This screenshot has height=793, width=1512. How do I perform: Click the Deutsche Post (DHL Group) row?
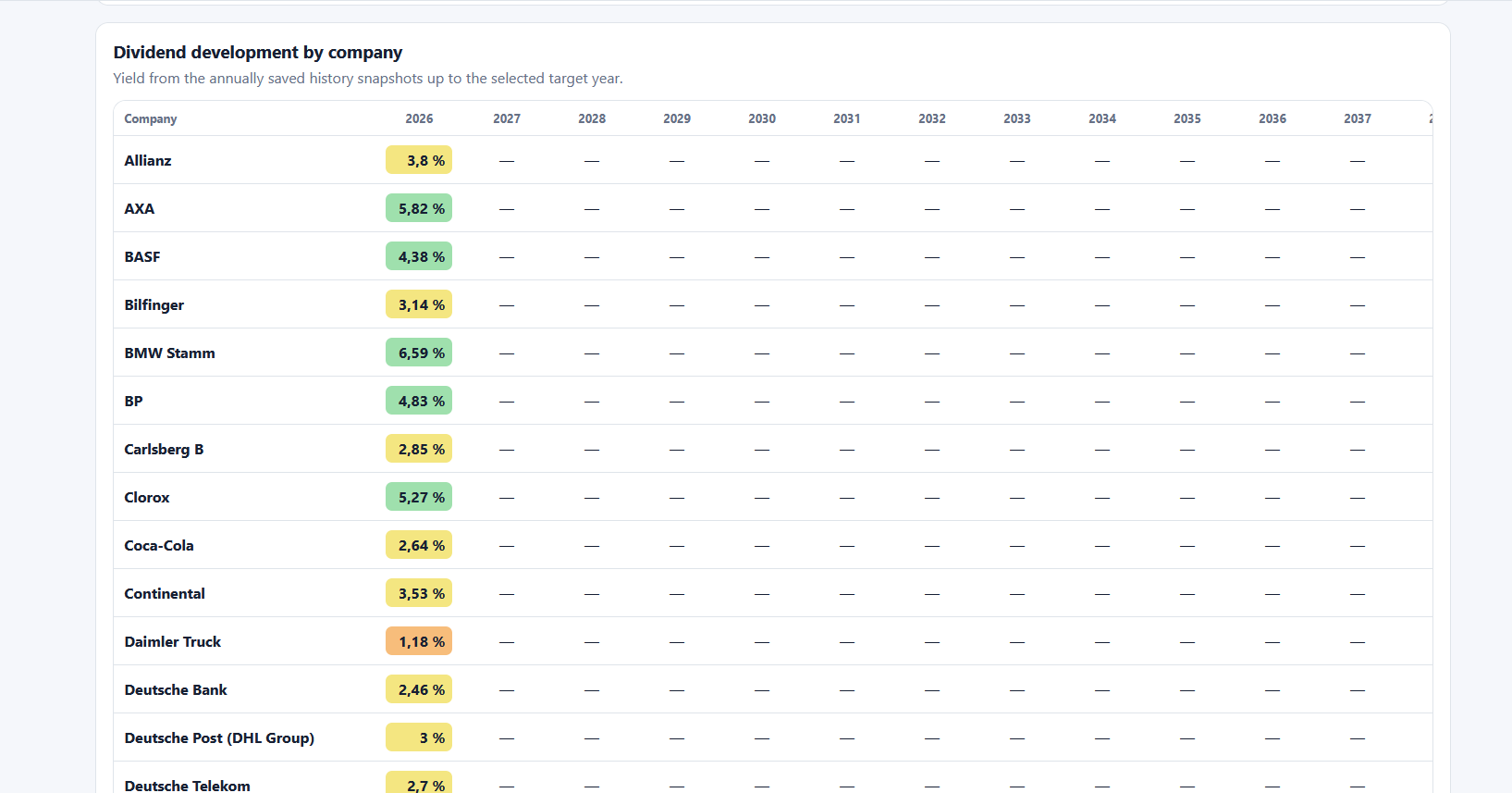point(773,737)
